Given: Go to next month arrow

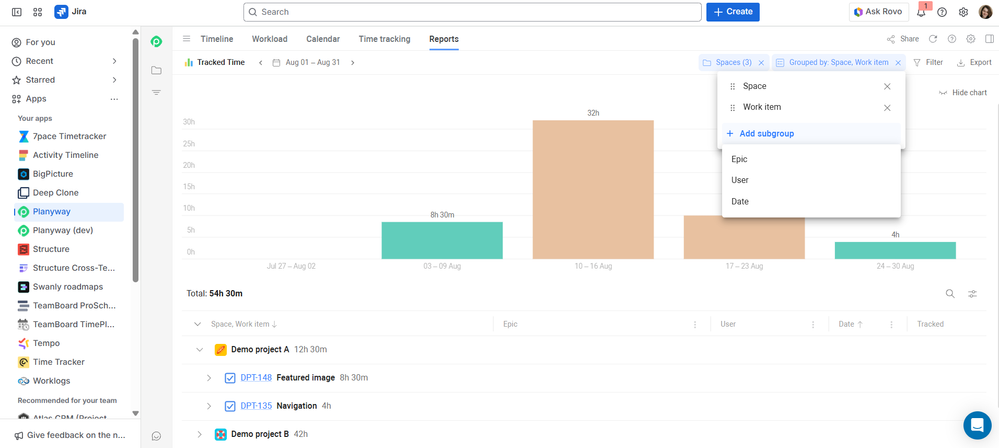Looking at the screenshot, I should coord(352,62).
